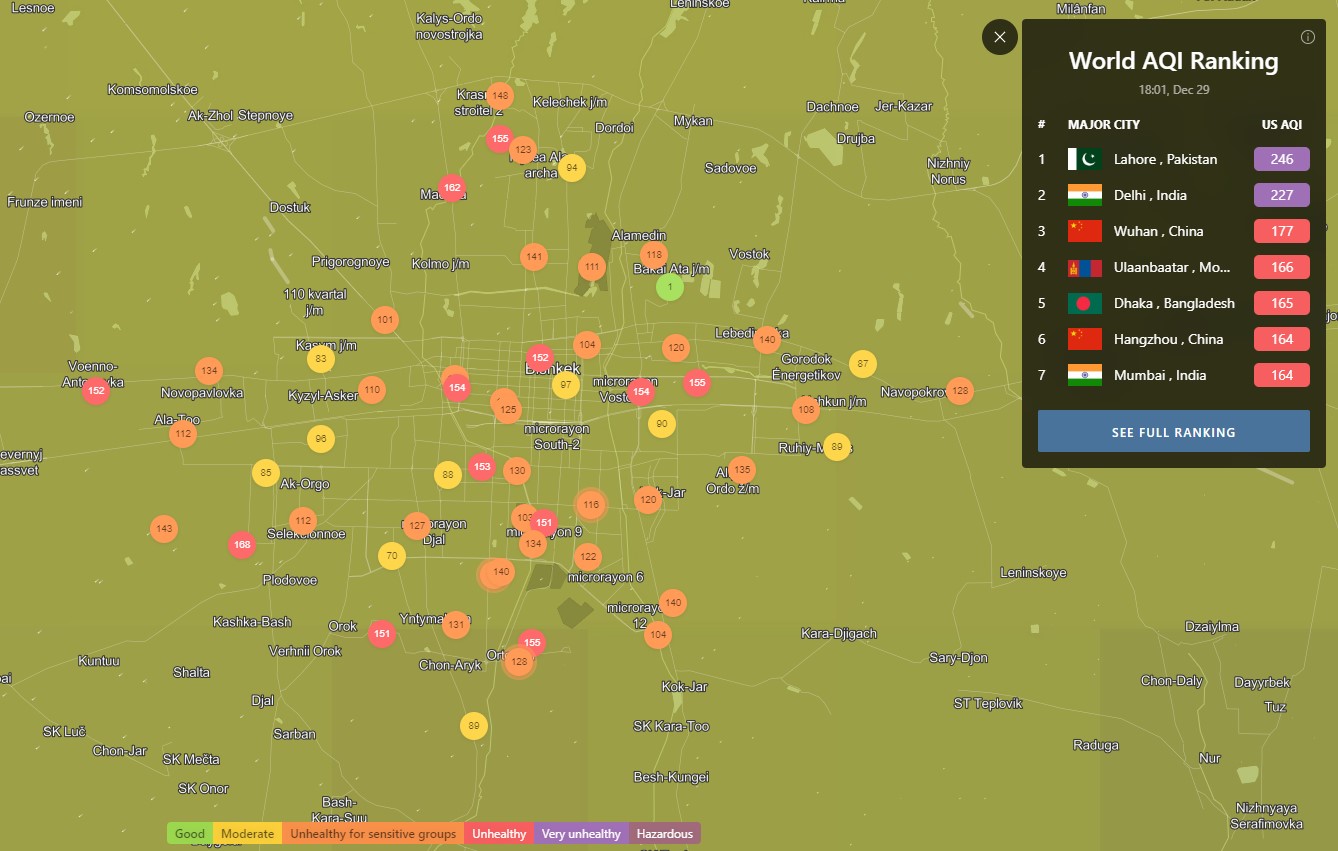Open Lahore, Pakistan in the ranking list

[x=1165, y=159]
